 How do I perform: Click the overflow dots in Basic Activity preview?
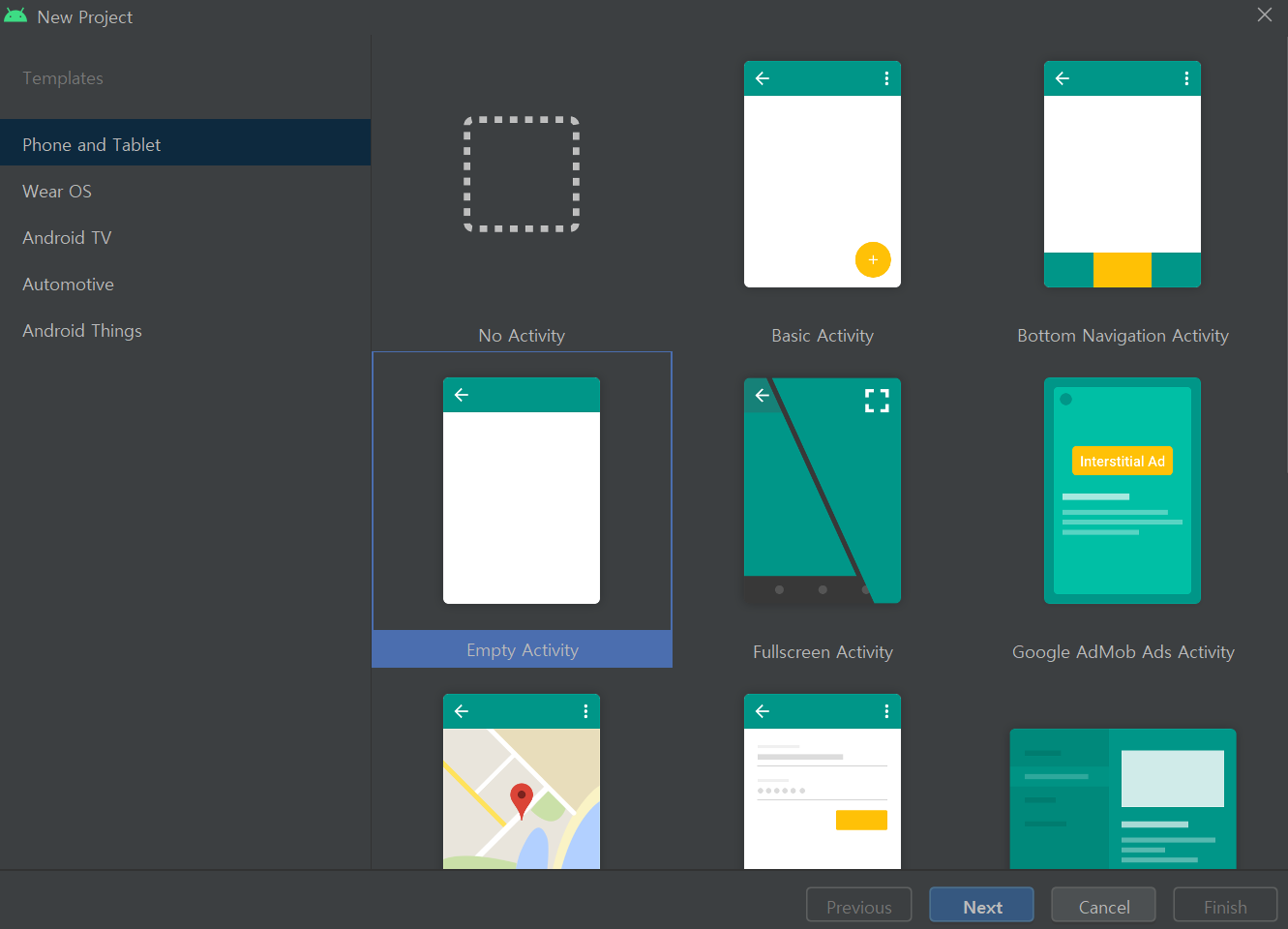point(886,78)
